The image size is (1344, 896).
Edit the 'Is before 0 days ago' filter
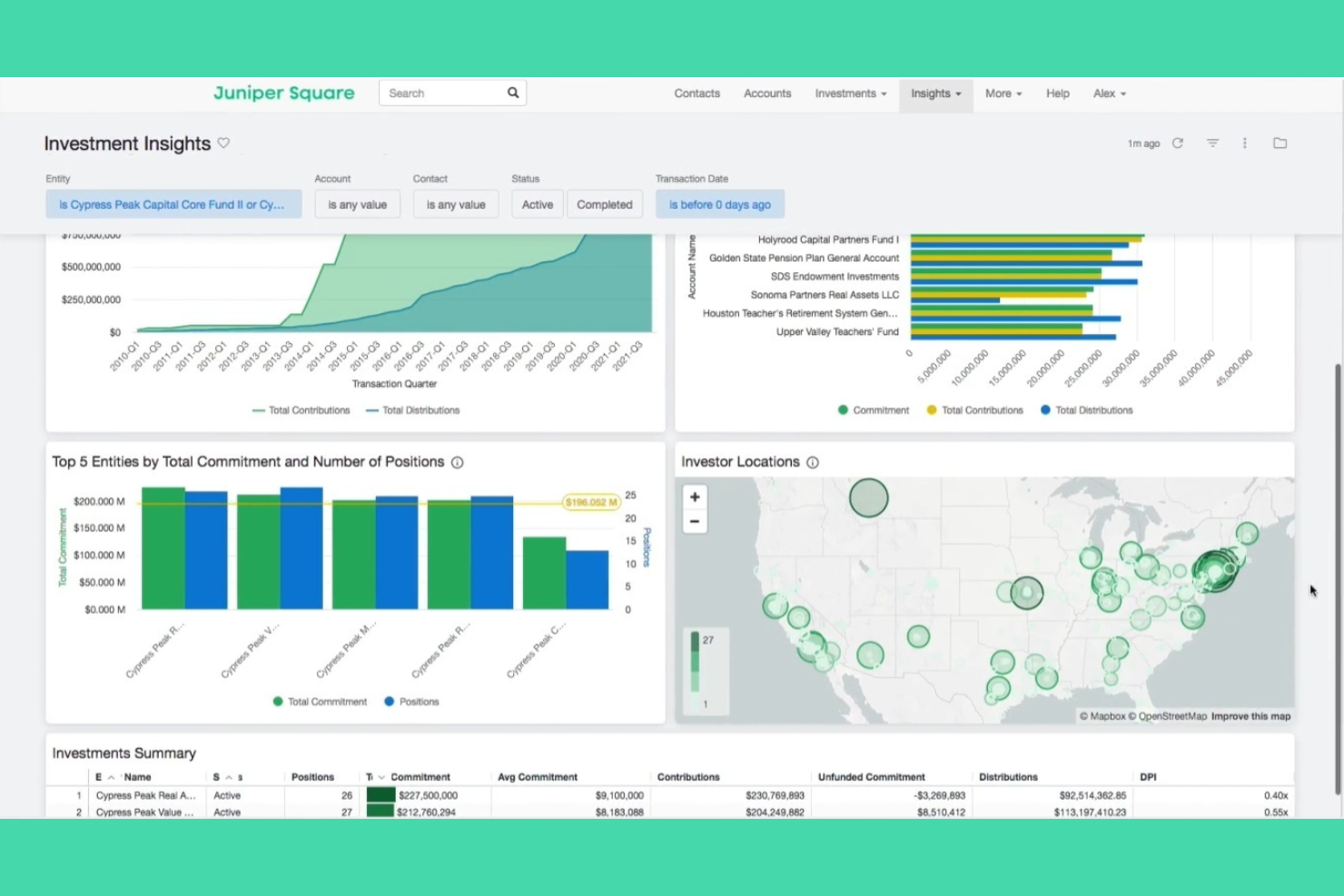[x=719, y=203]
